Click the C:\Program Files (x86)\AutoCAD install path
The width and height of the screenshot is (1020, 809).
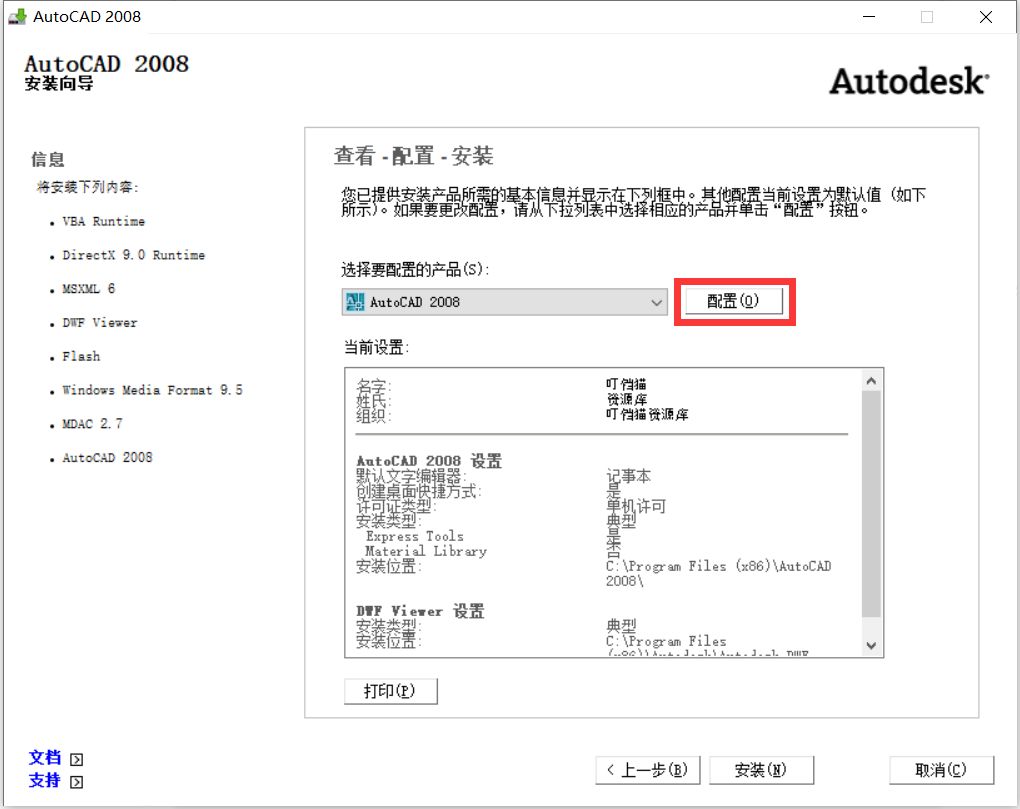point(718,574)
